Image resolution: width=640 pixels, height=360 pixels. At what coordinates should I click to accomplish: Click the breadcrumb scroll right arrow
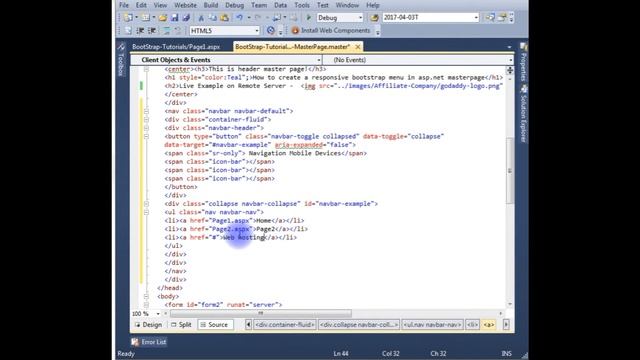click(506, 325)
